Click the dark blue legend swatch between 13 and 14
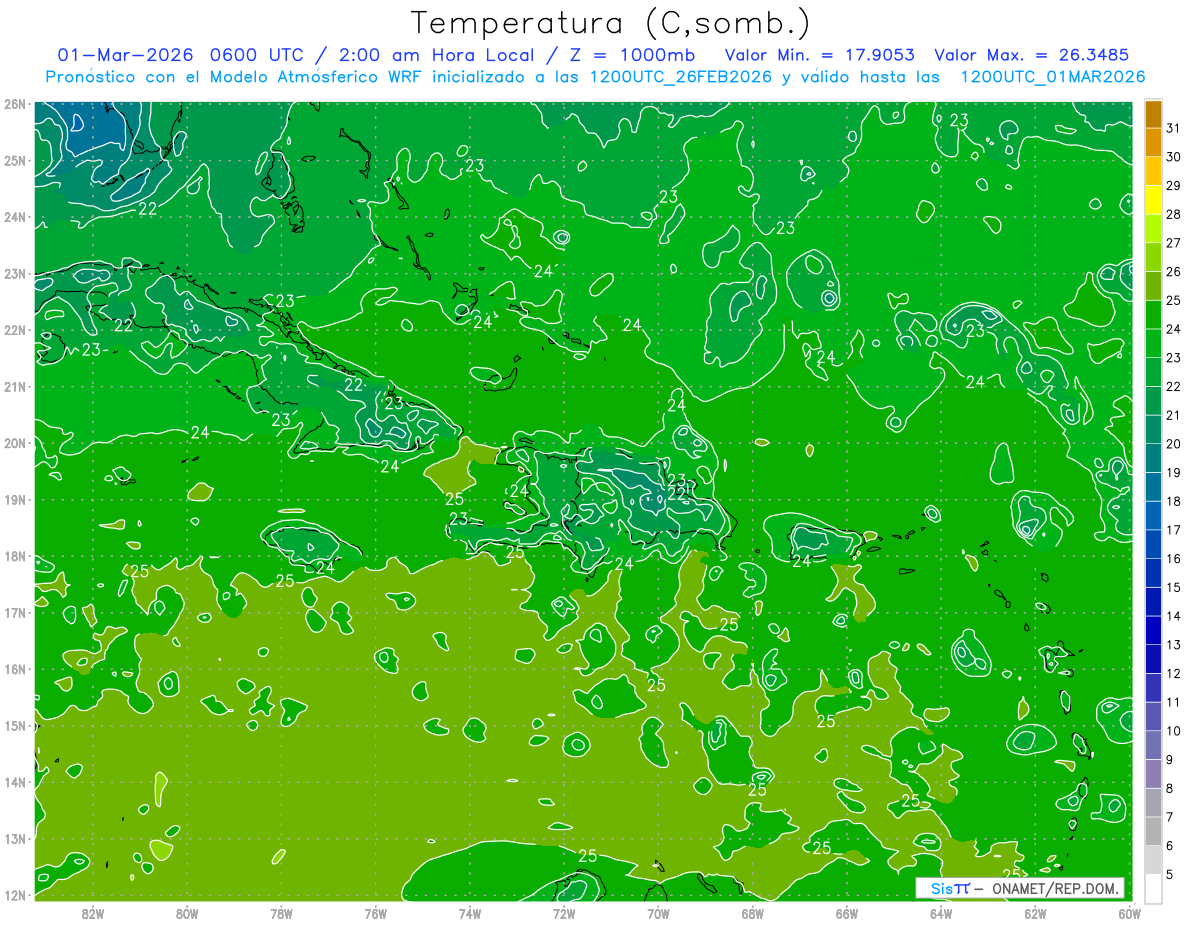 (x=1153, y=630)
